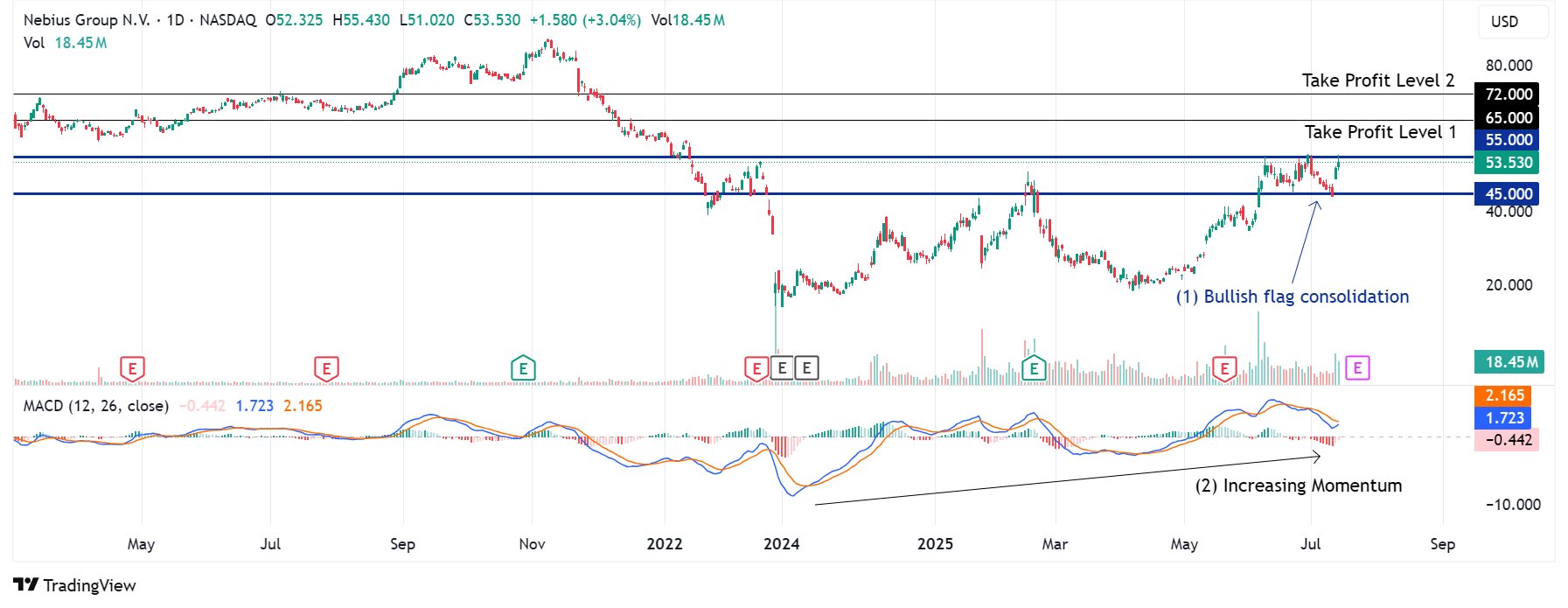Click the +1.580 (+3.04%) change value
This screenshot has height=608, width=1568.
585,20
